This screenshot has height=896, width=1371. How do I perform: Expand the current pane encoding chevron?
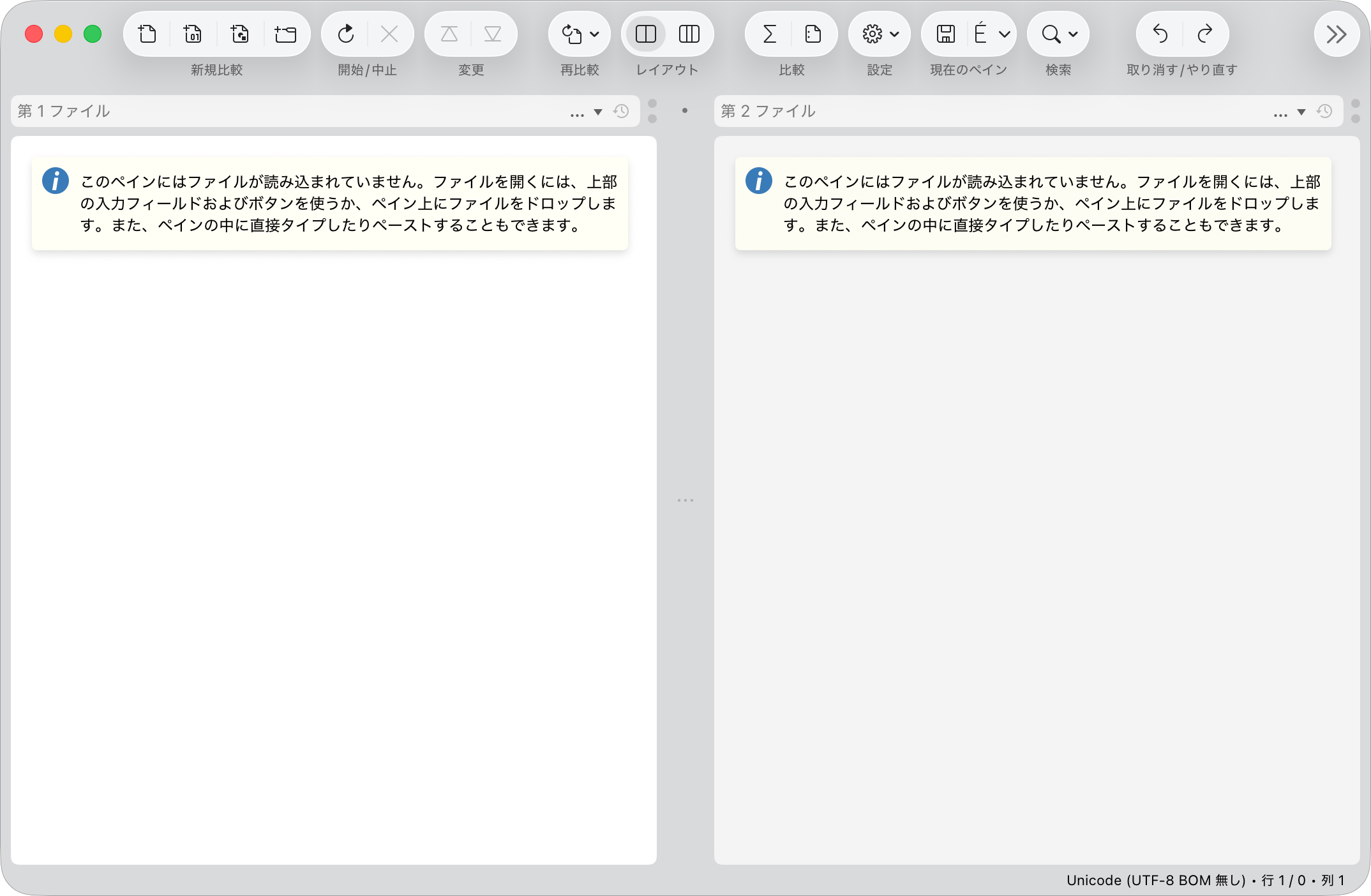1005,34
